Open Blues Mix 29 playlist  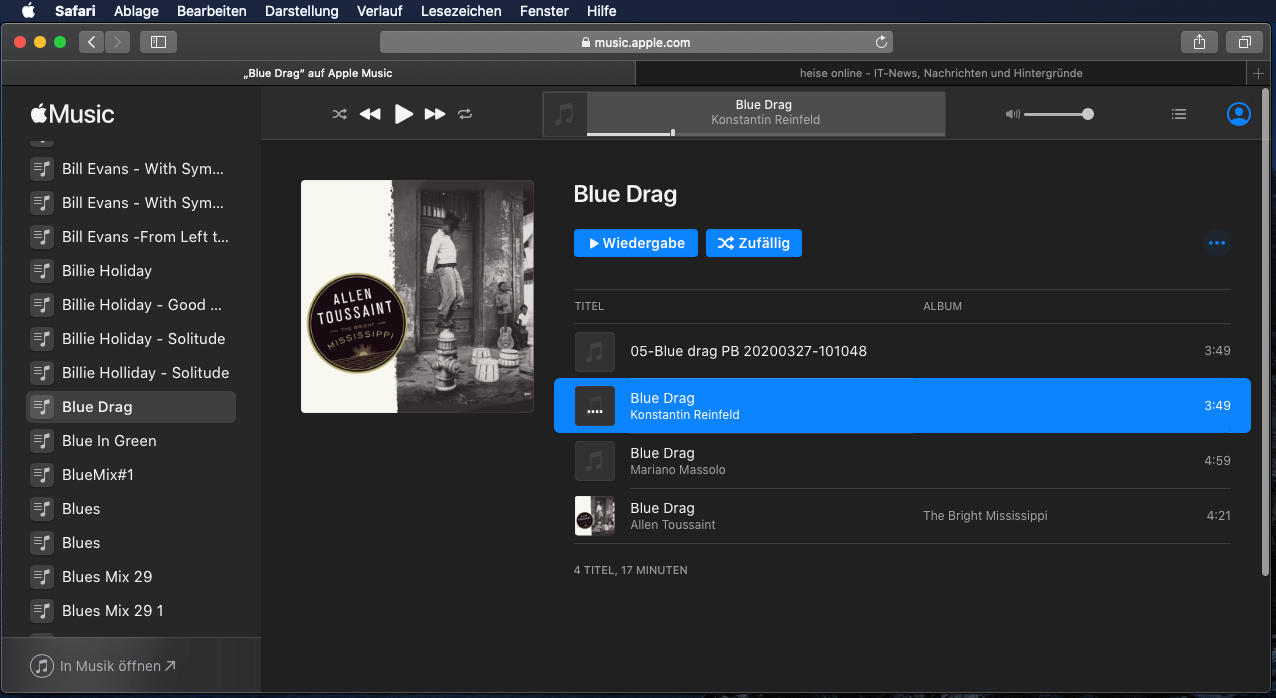(131, 577)
